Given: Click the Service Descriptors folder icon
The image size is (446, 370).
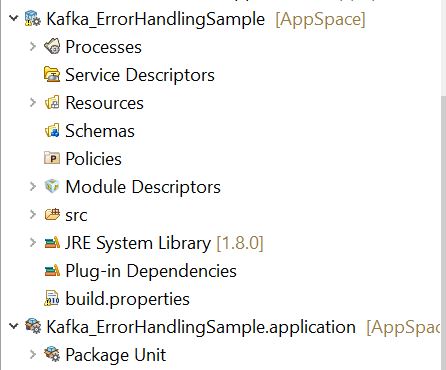Looking at the screenshot, I should coord(52,74).
